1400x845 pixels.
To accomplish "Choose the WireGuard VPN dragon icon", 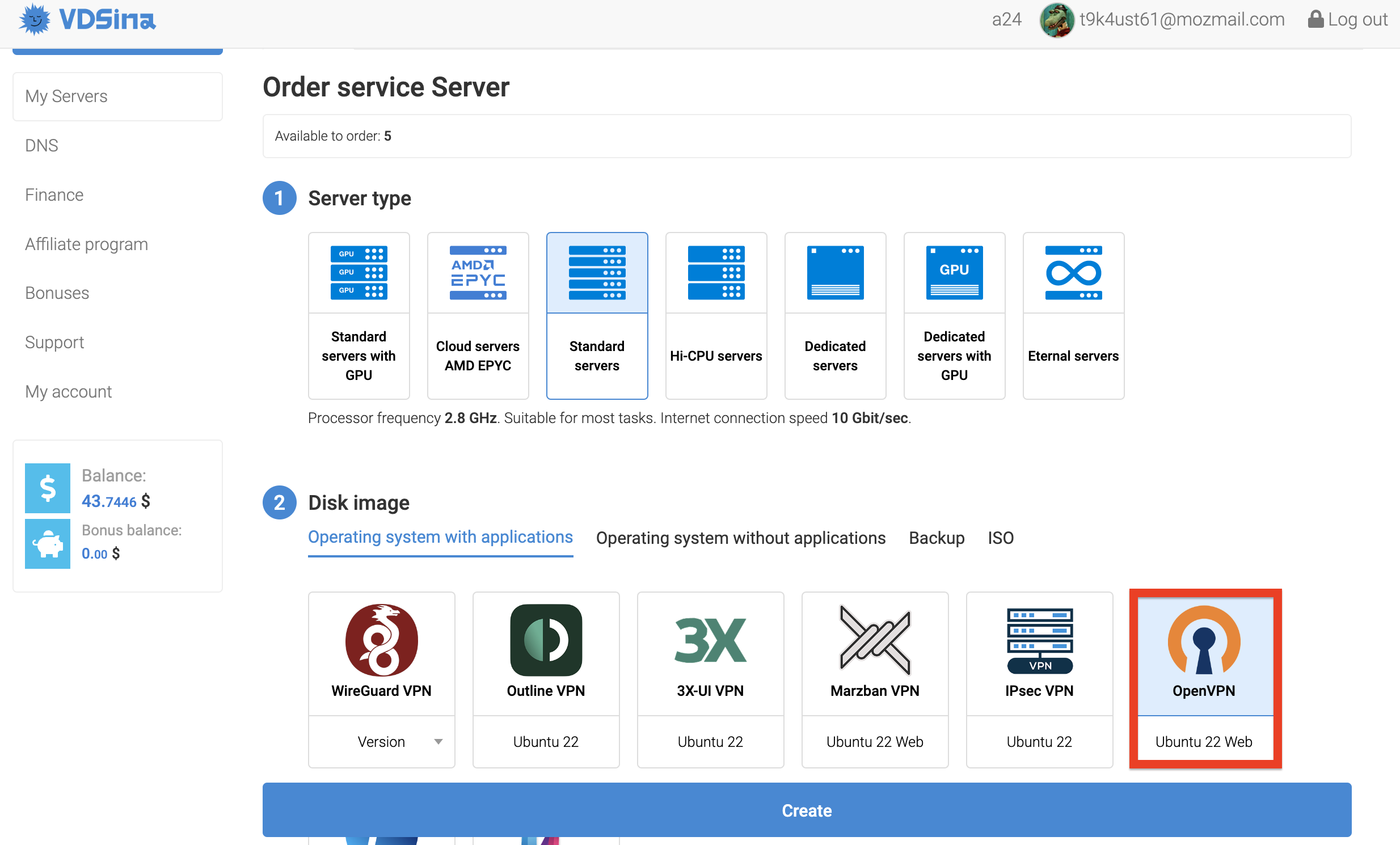I will tap(381, 640).
